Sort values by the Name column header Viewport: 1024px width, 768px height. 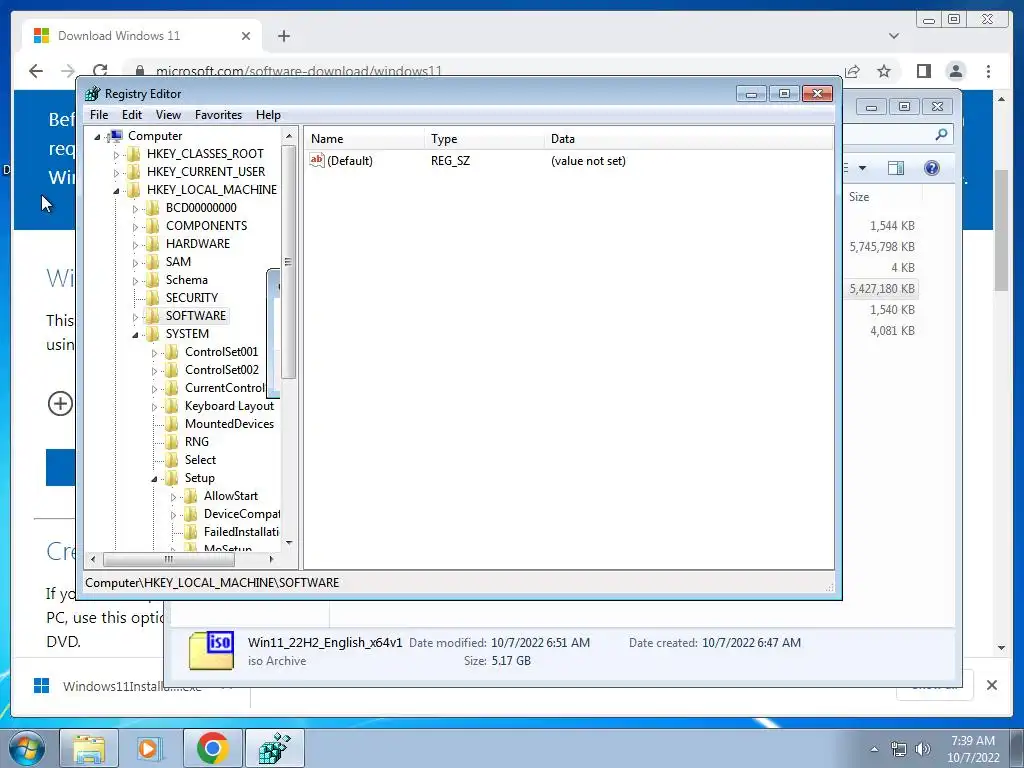pyautogui.click(x=364, y=138)
